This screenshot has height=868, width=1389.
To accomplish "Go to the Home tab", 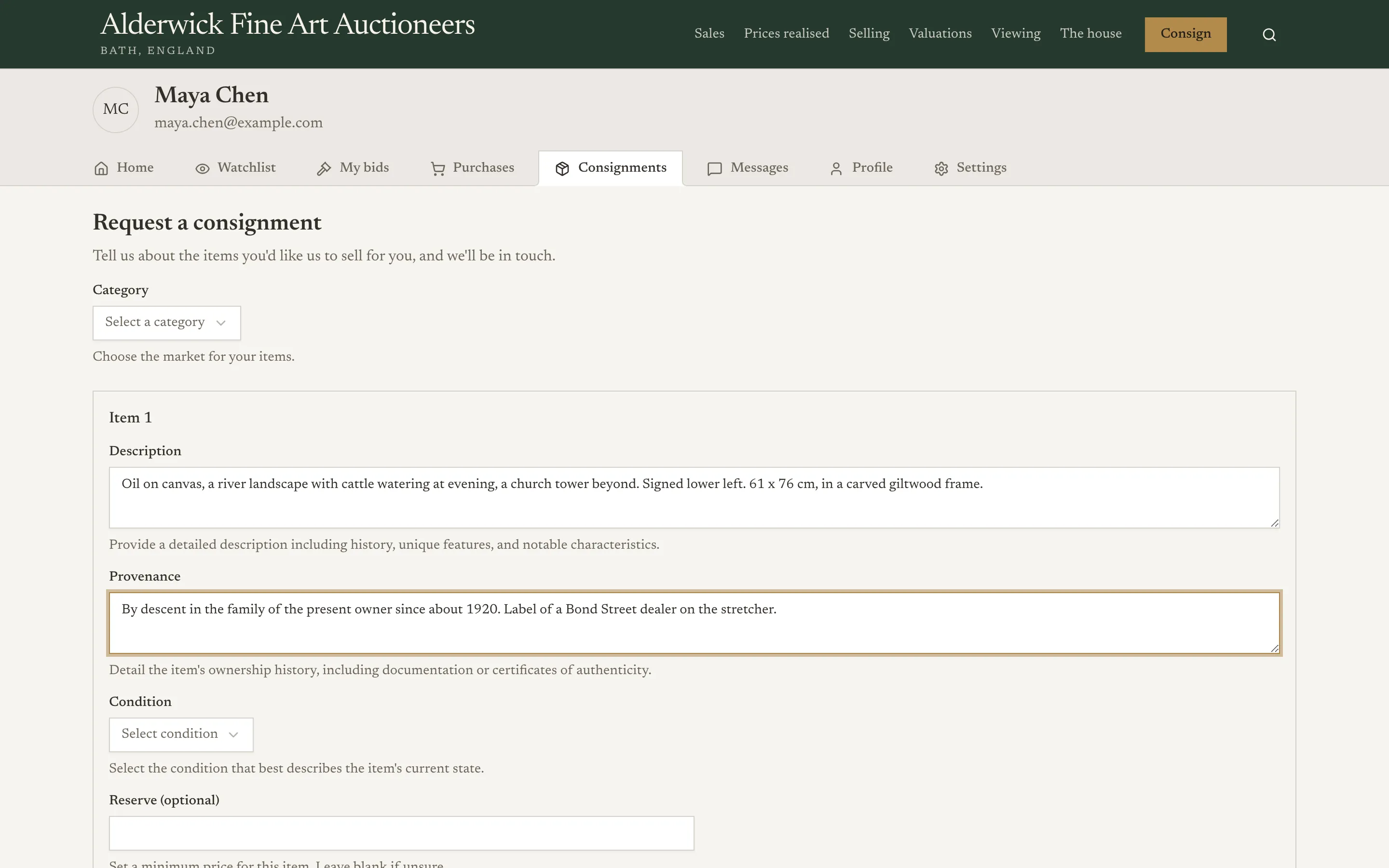I will (x=123, y=168).
